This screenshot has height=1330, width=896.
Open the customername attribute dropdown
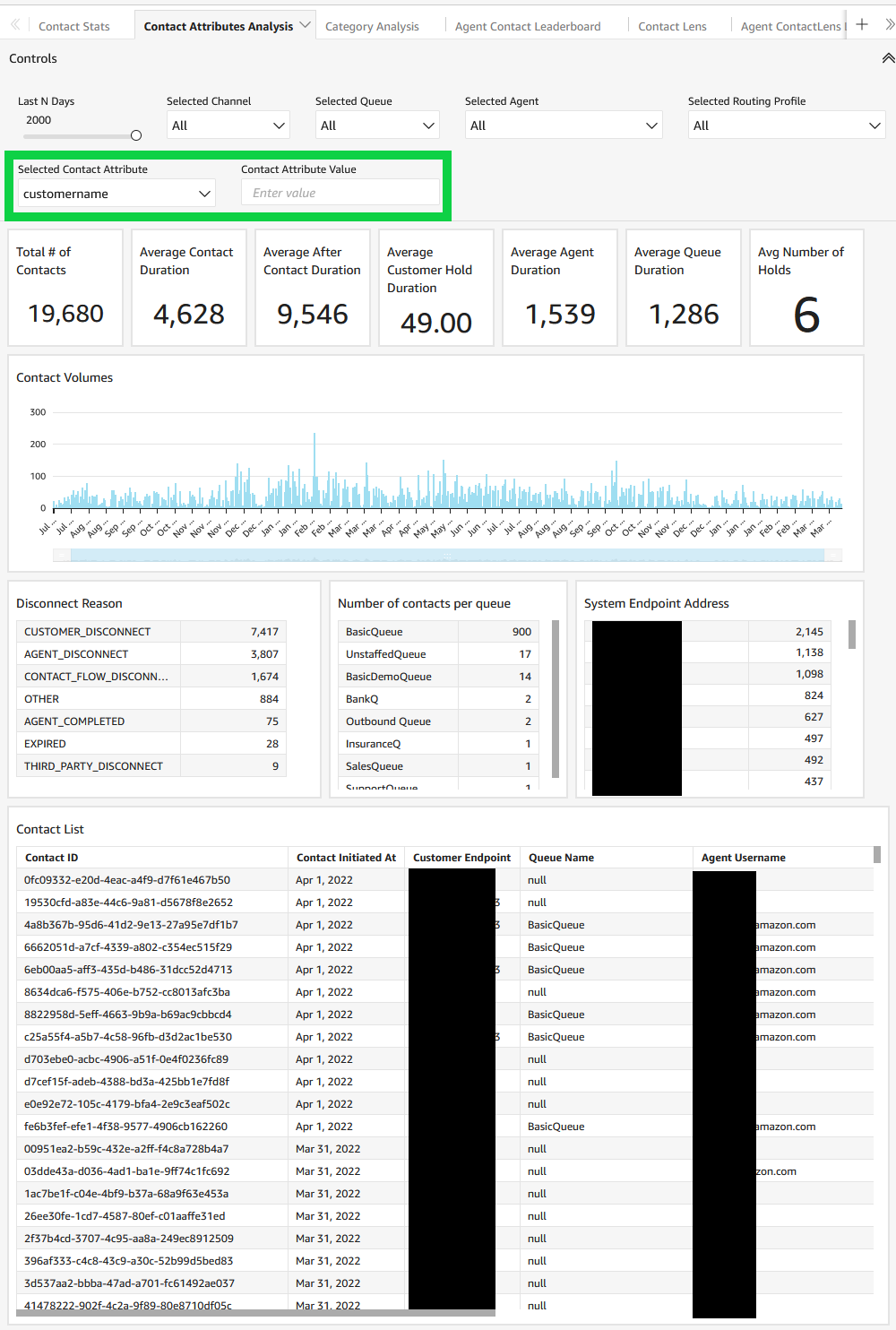115,193
